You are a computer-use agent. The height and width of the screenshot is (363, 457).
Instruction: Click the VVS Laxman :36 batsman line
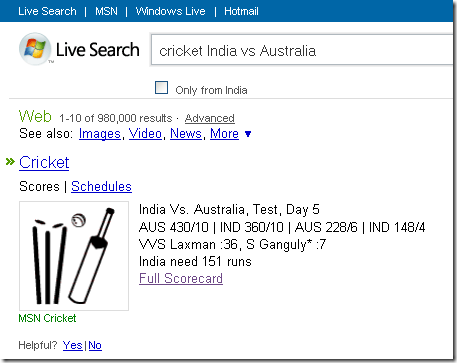point(232,245)
